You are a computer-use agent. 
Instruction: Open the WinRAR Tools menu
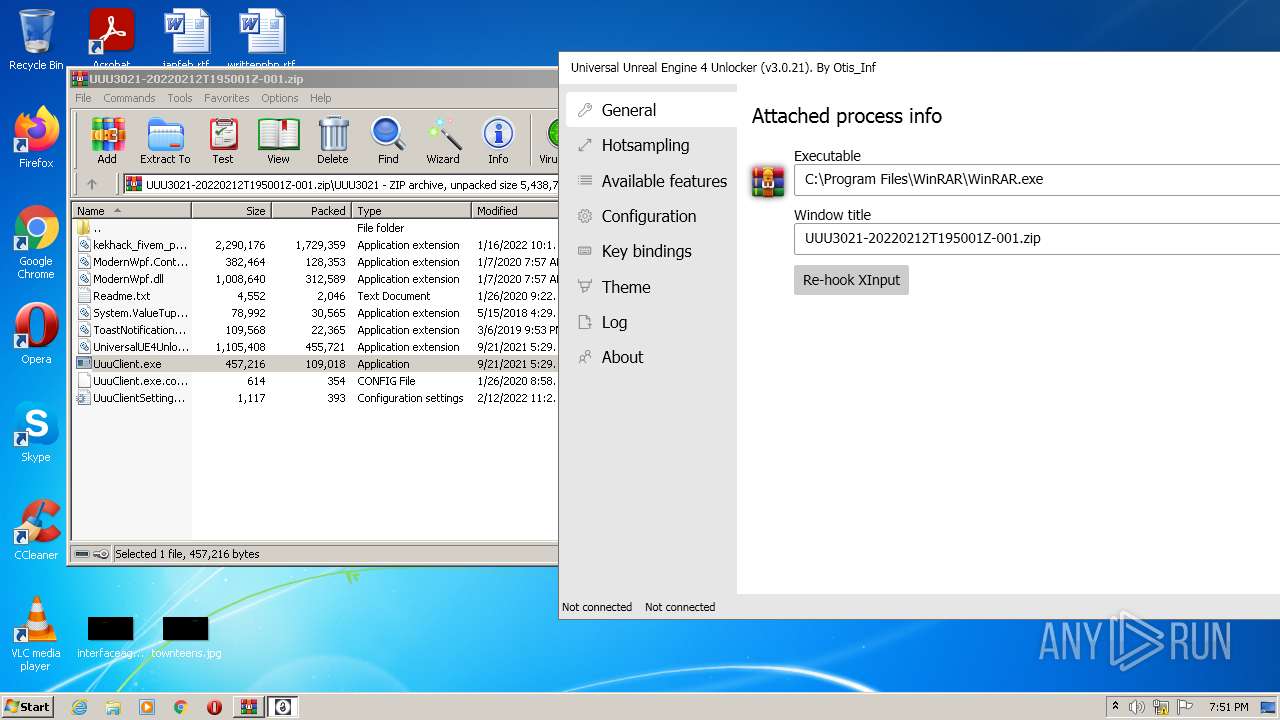click(x=180, y=98)
